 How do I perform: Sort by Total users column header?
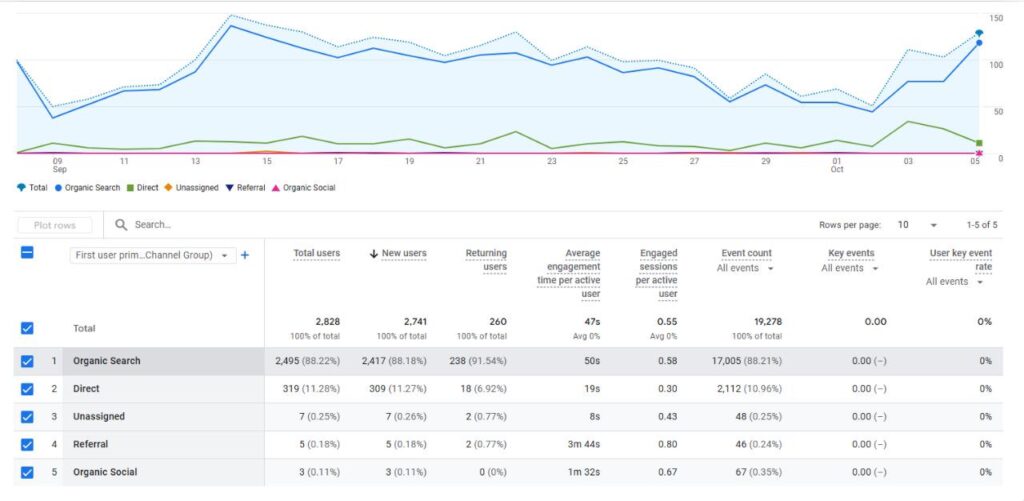[x=316, y=254]
